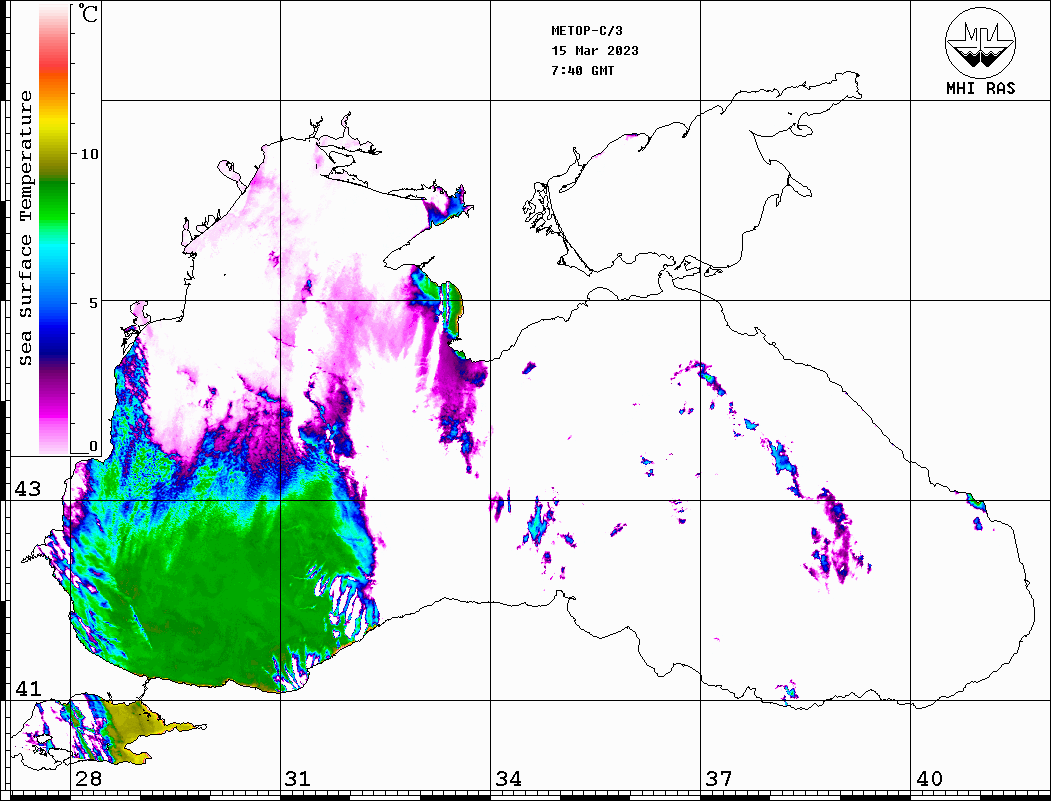Screen dimensions: 1051x801
Task: Click the latitude 43 label
Action: 28,489
